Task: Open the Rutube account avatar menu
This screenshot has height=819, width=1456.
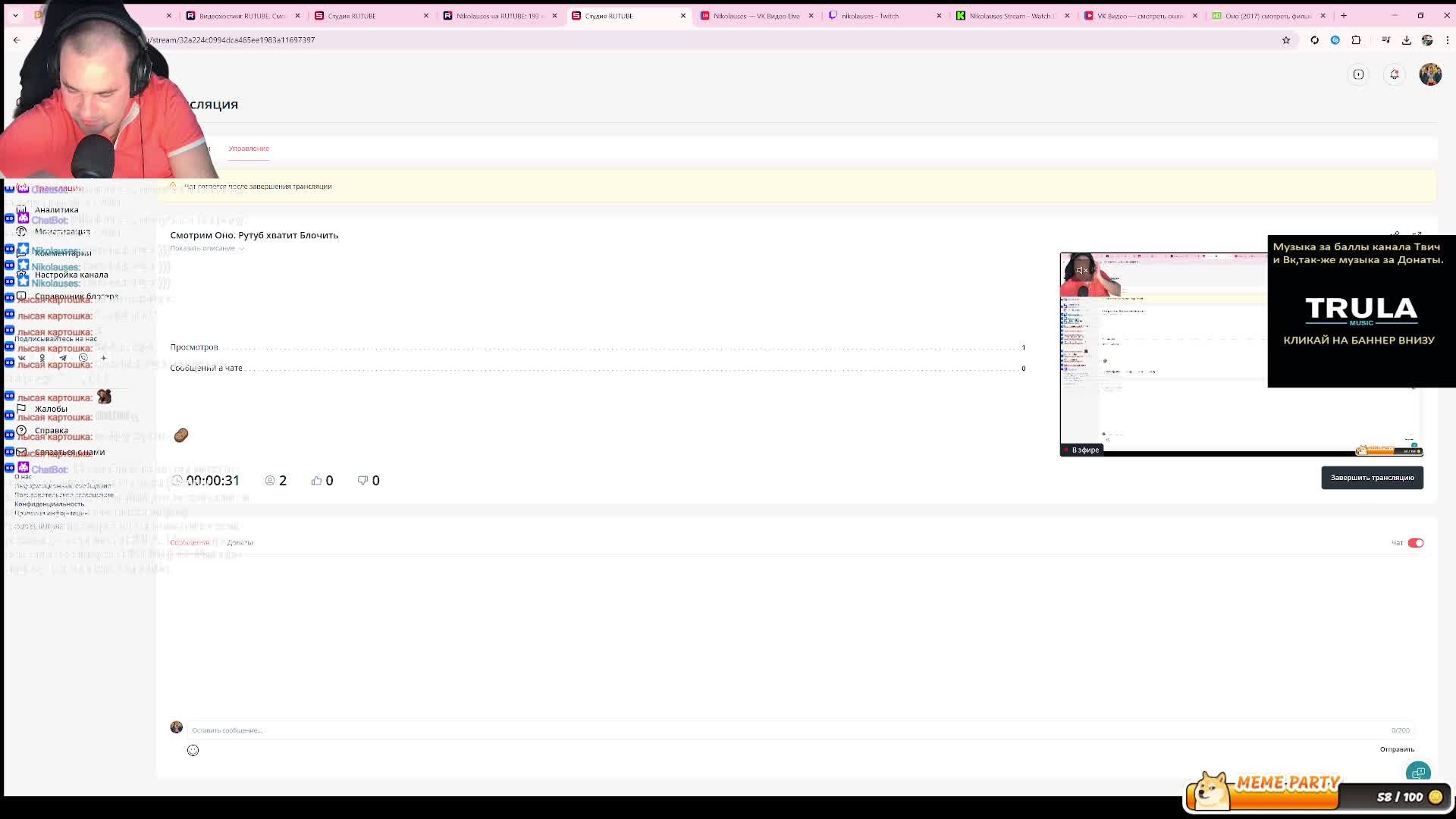Action: pos(1430,74)
